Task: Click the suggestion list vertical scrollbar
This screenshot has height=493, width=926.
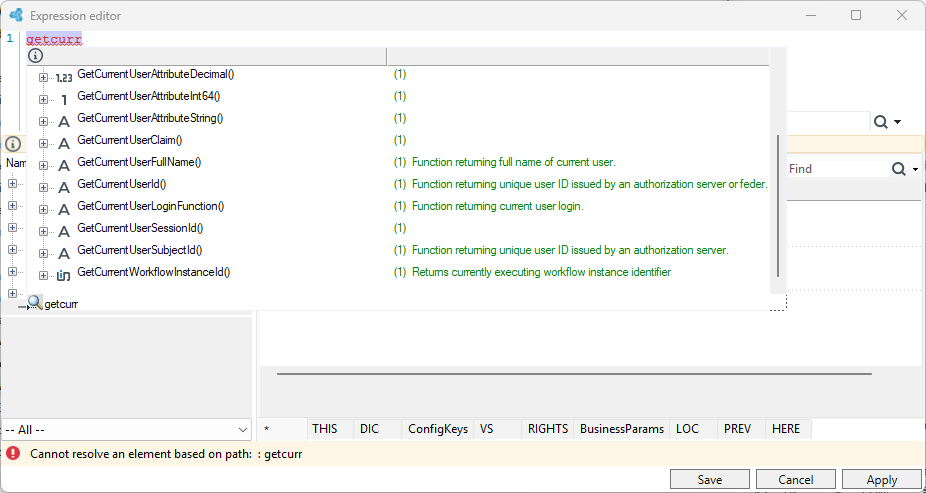Action: tap(778, 205)
